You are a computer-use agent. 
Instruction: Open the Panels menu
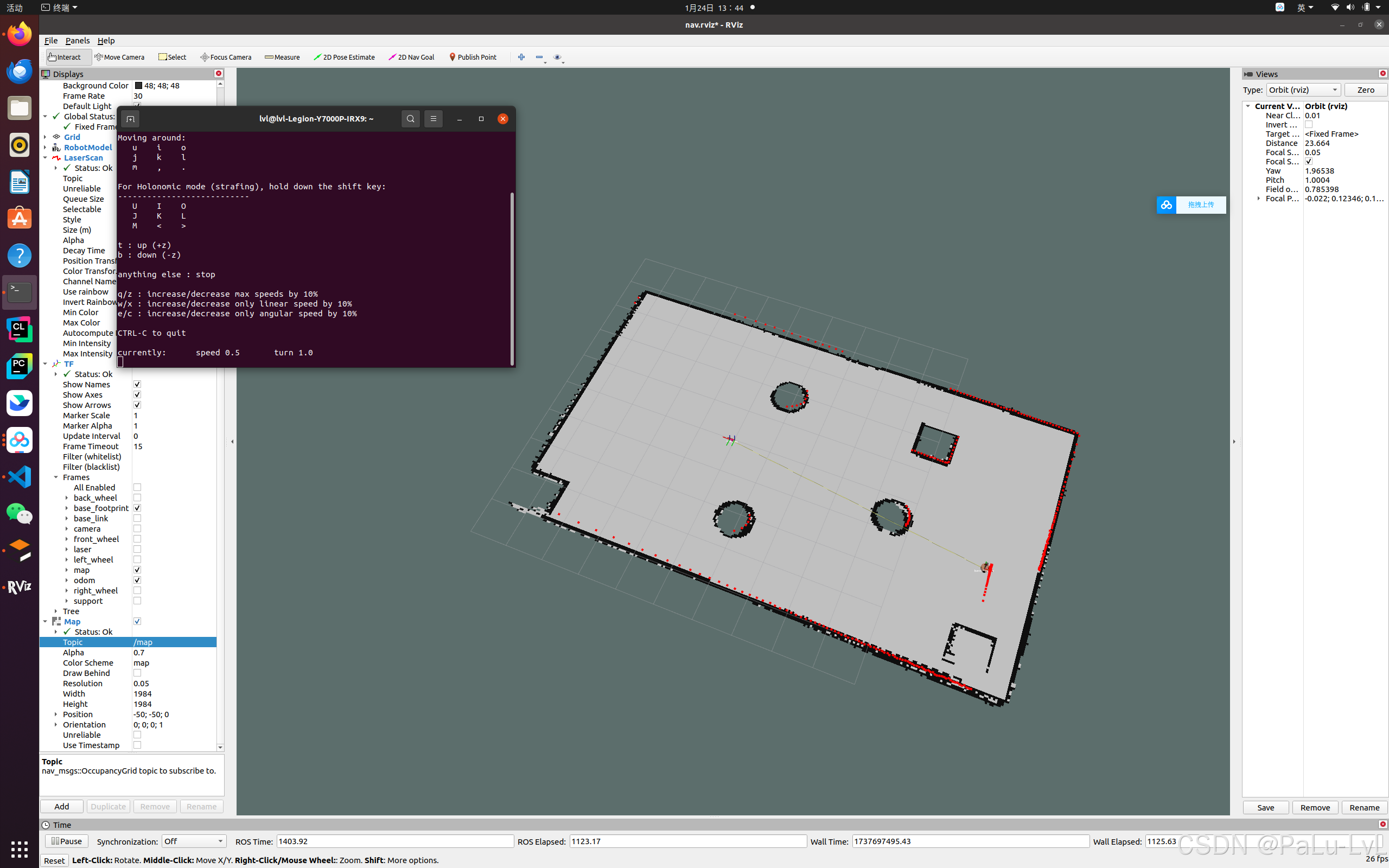click(78, 41)
